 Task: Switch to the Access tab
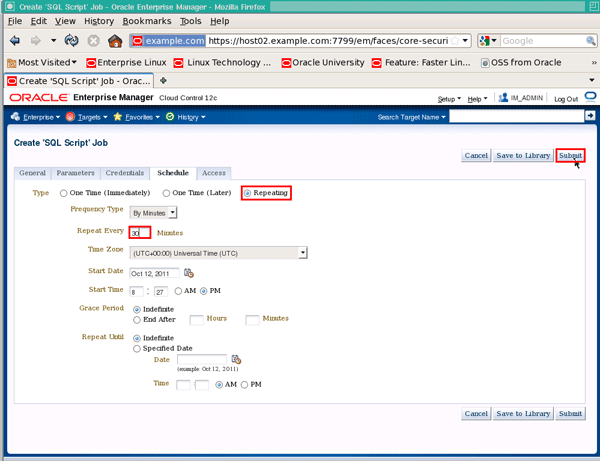214,173
